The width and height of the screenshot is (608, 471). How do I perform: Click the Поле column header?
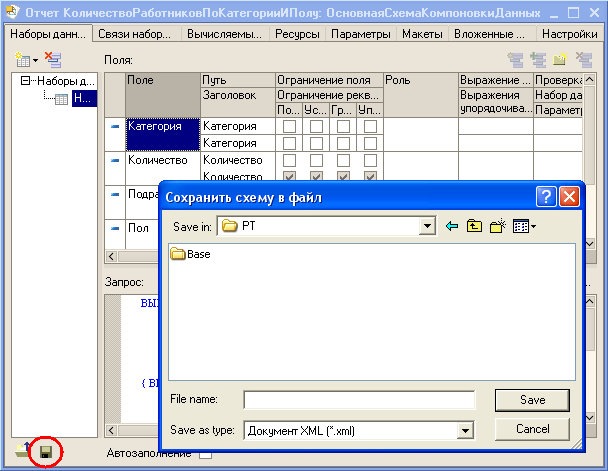[x=163, y=95]
